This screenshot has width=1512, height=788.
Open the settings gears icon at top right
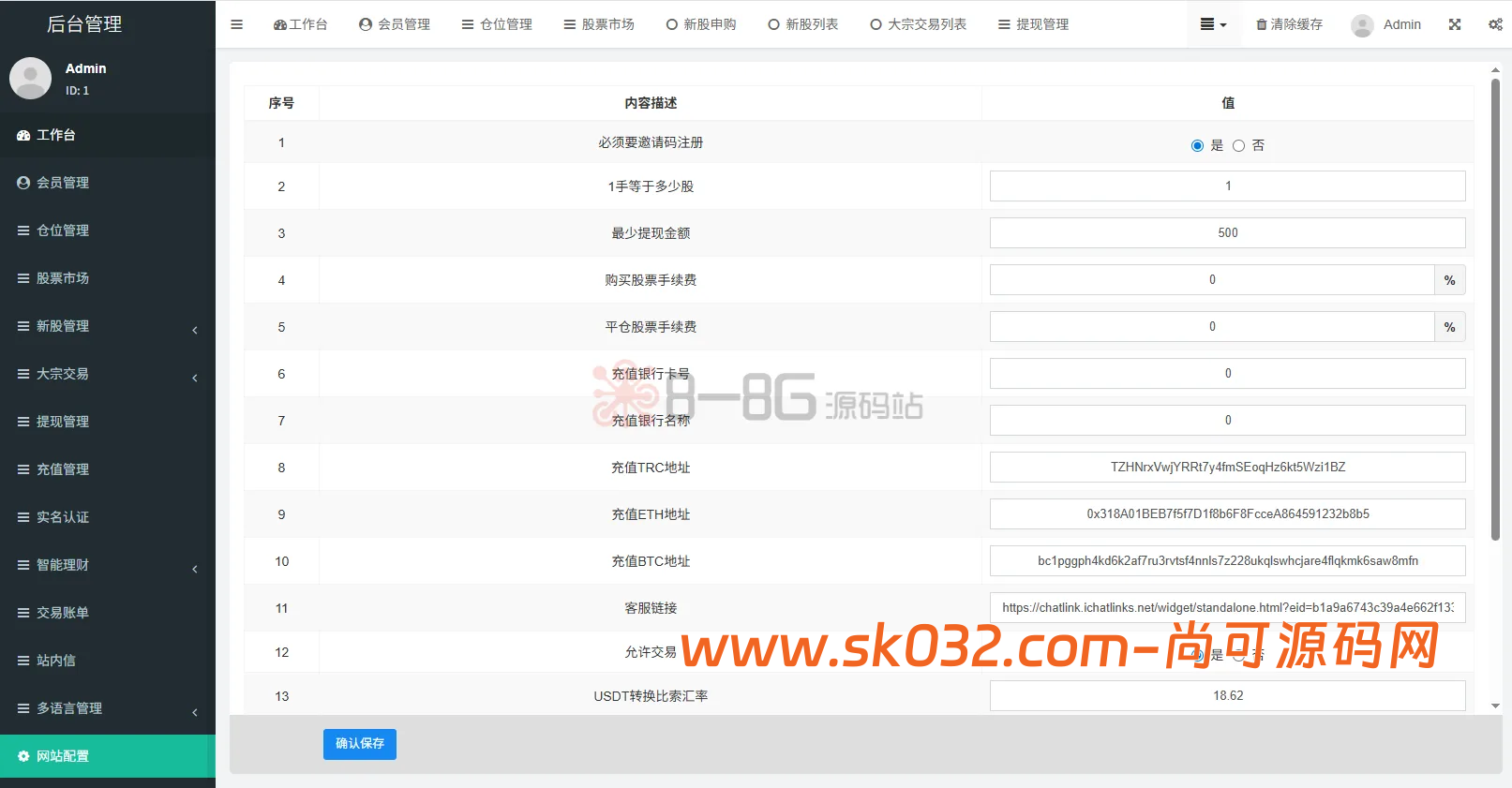pyautogui.click(x=1495, y=24)
